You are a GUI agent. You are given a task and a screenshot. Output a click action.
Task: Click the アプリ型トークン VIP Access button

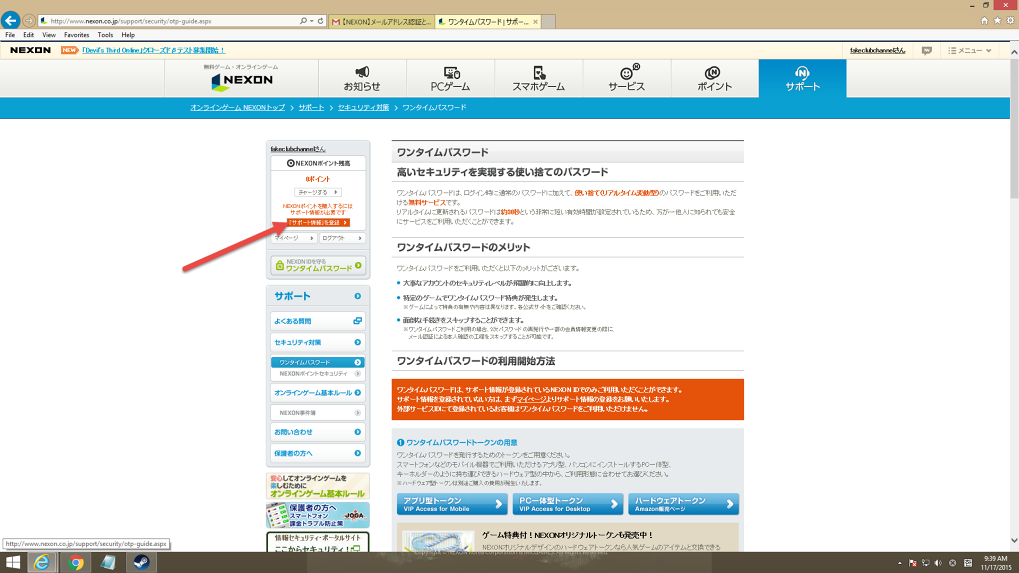[x=453, y=504]
